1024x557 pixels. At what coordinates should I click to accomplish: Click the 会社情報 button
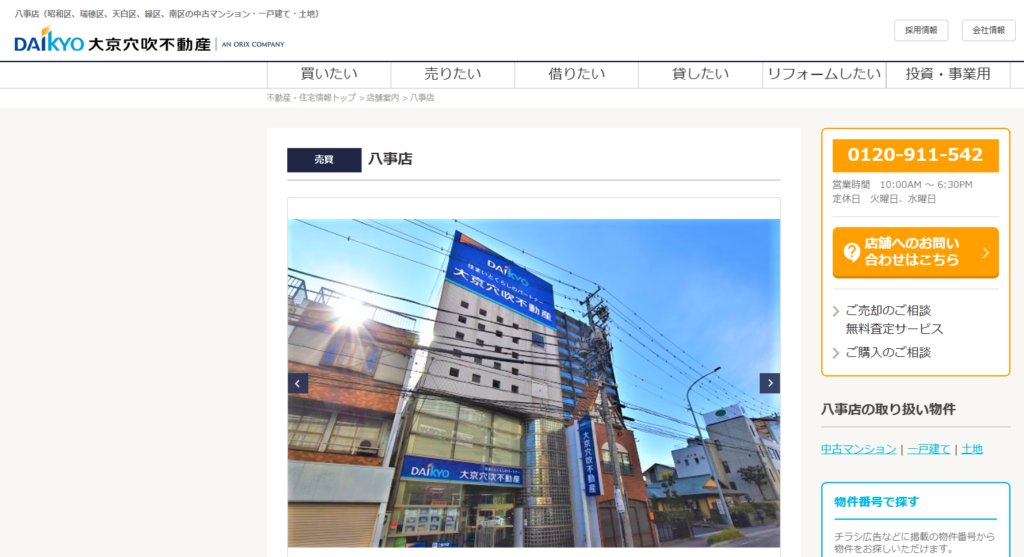tap(989, 30)
